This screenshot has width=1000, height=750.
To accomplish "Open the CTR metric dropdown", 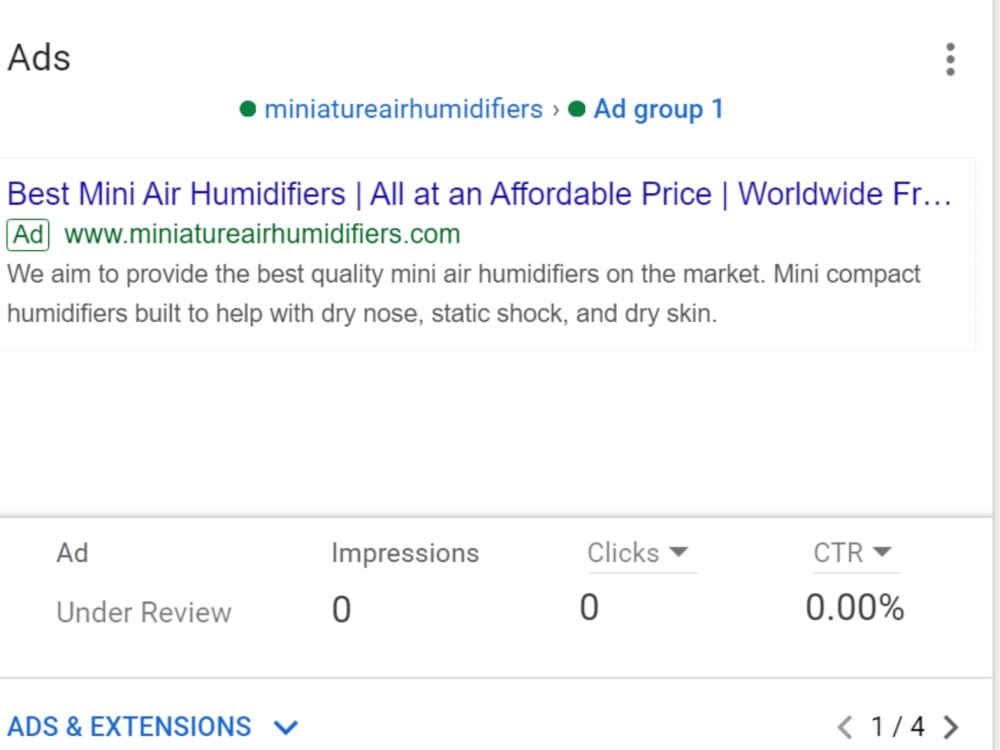I will click(x=853, y=552).
